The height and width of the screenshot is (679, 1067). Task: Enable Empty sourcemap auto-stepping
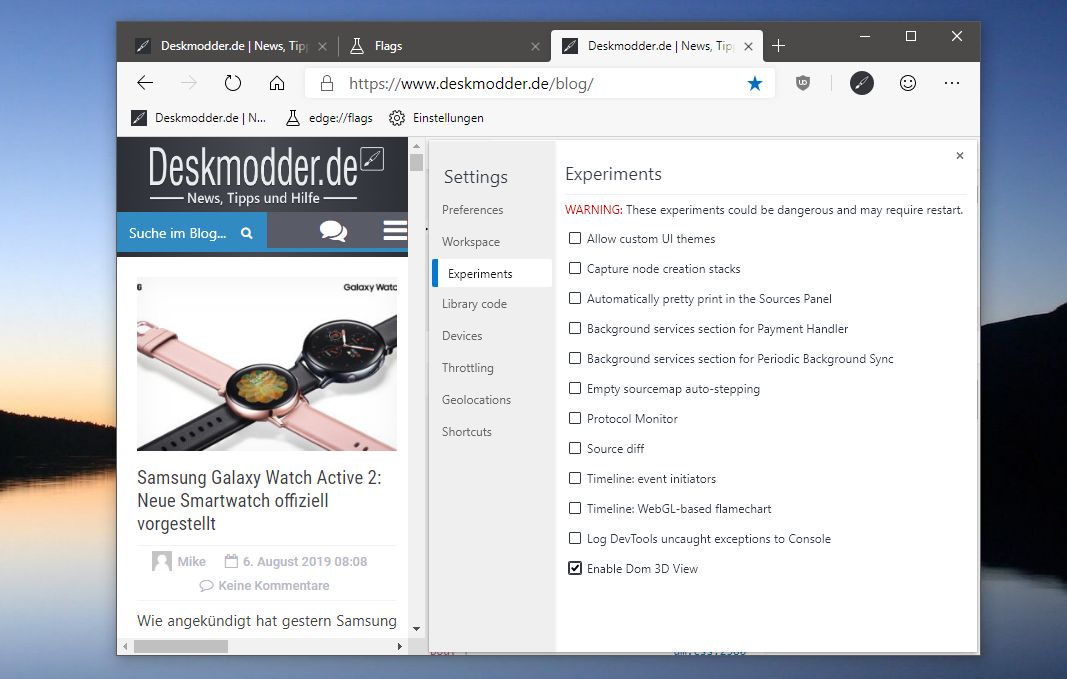[x=575, y=388]
